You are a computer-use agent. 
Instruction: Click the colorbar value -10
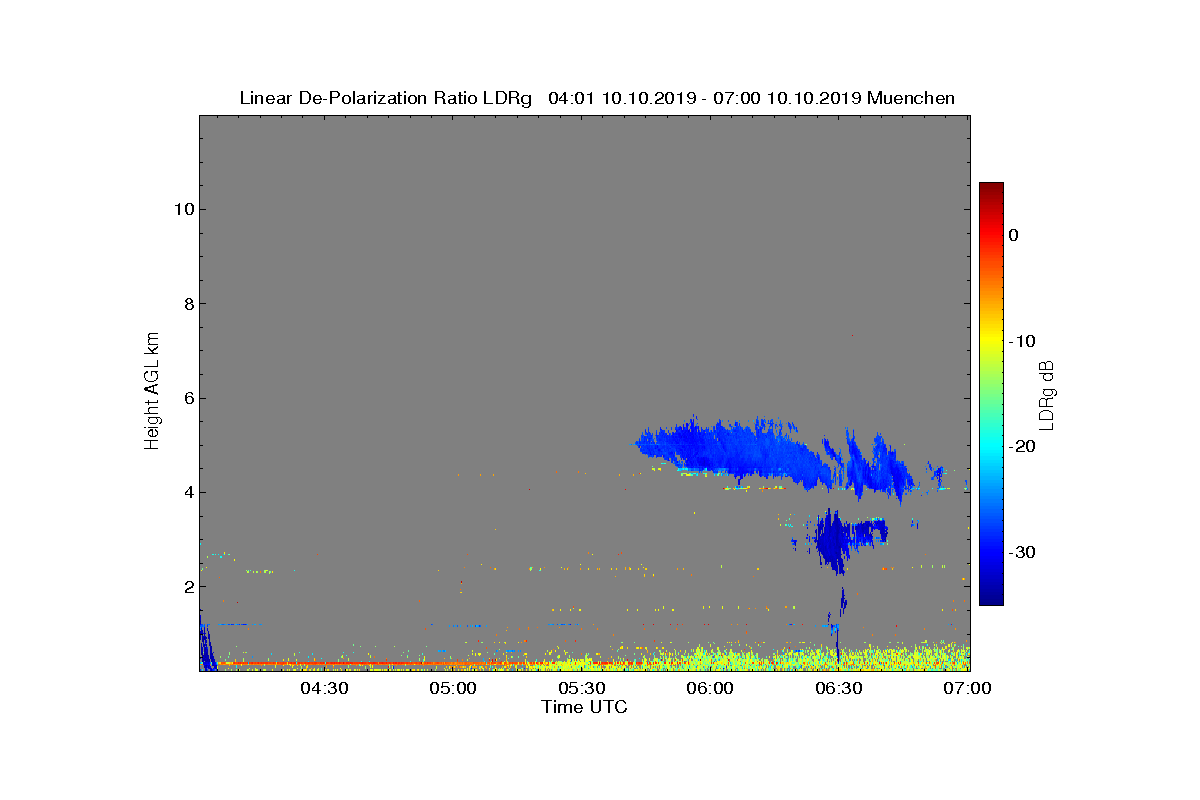click(1022, 341)
